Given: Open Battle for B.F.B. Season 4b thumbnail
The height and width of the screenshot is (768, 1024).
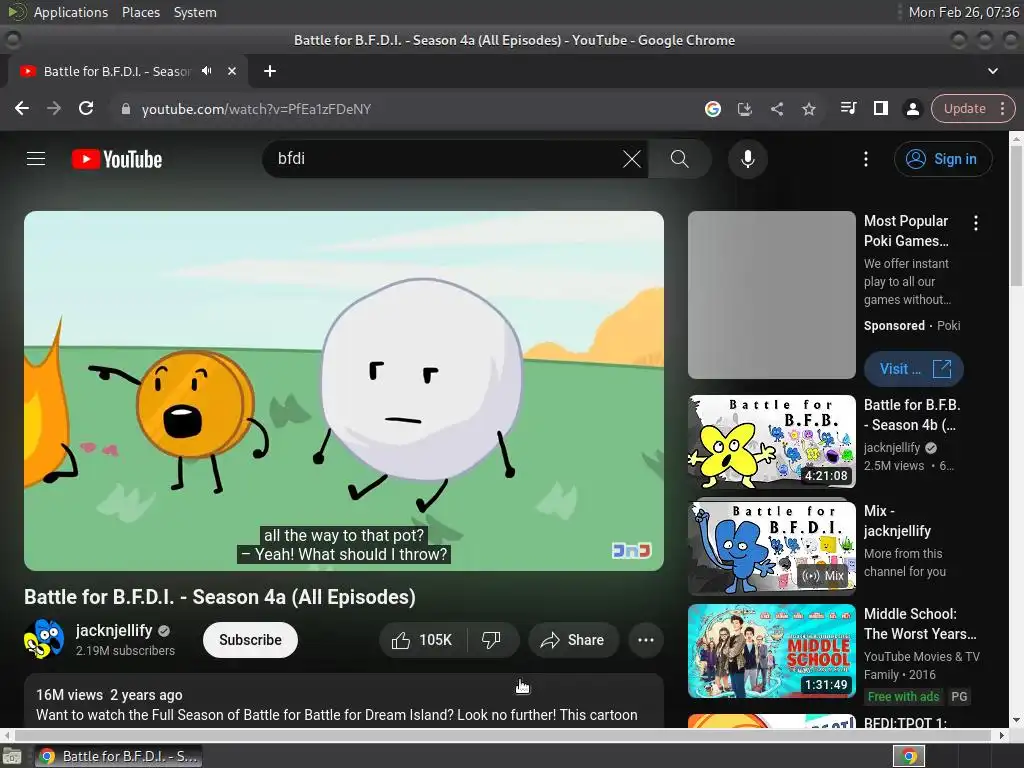Looking at the screenshot, I should click(772, 441).
